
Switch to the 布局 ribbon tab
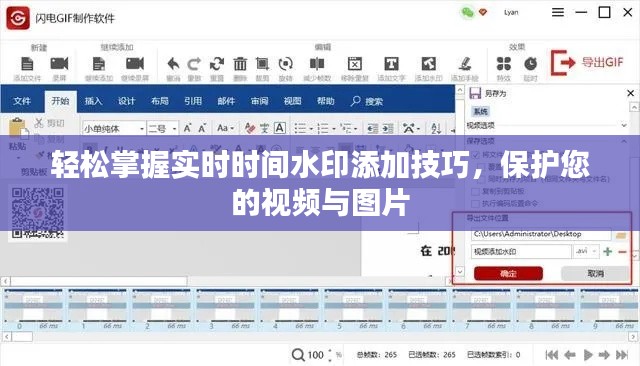[160, 101]
